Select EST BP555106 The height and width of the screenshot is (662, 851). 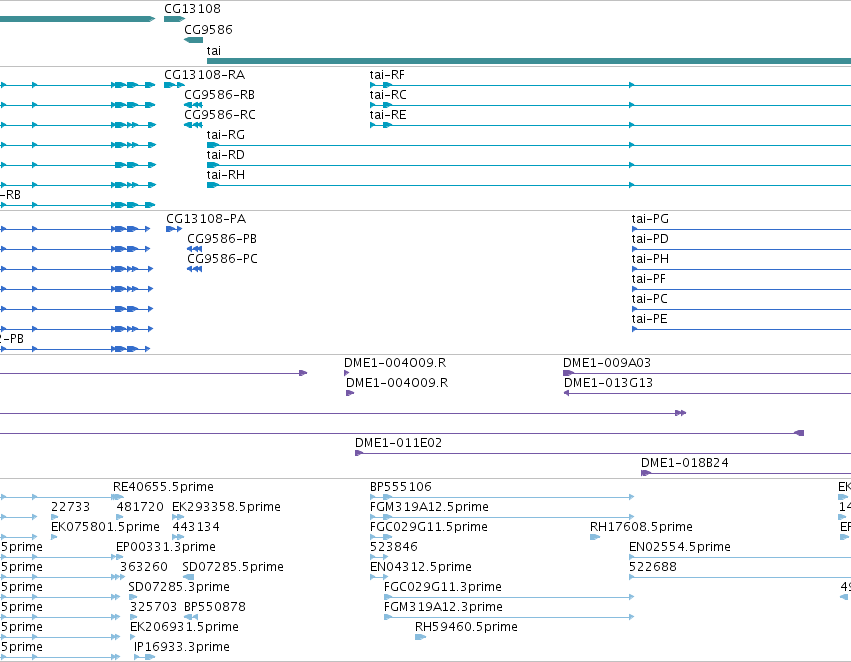pos(401,487)
